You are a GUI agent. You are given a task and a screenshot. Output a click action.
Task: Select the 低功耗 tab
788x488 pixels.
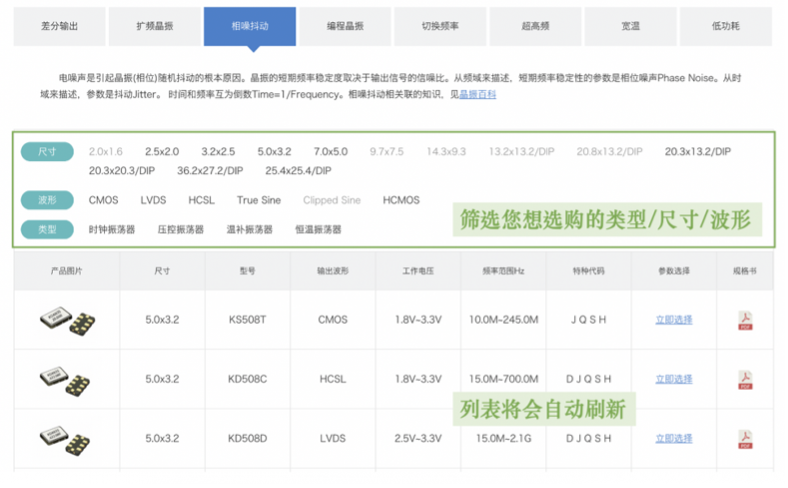[x=726, y=25]
